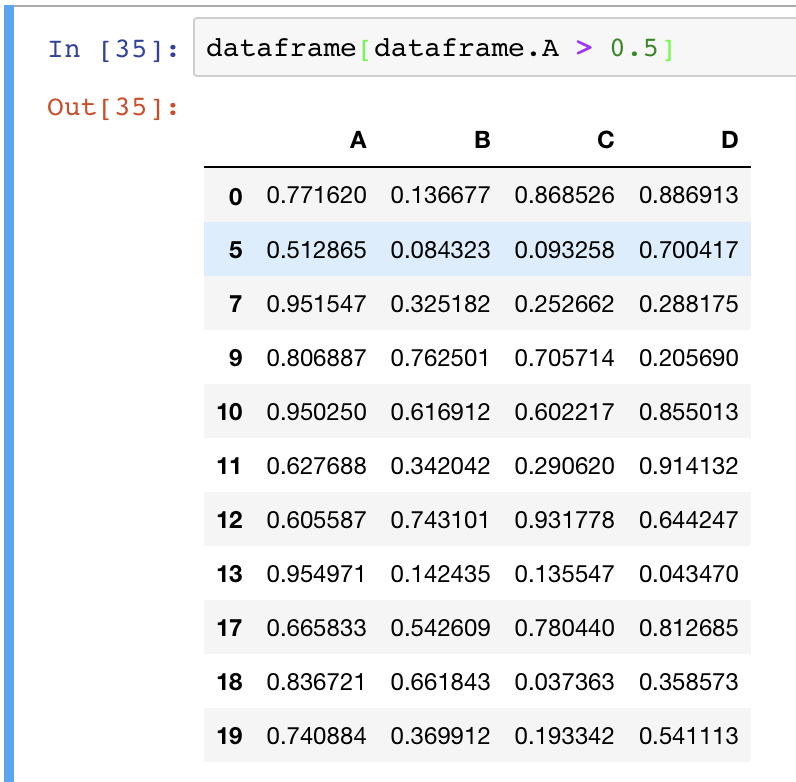Select column header C
This screenshot has height=782, width=796.
(x=606, y=140)
